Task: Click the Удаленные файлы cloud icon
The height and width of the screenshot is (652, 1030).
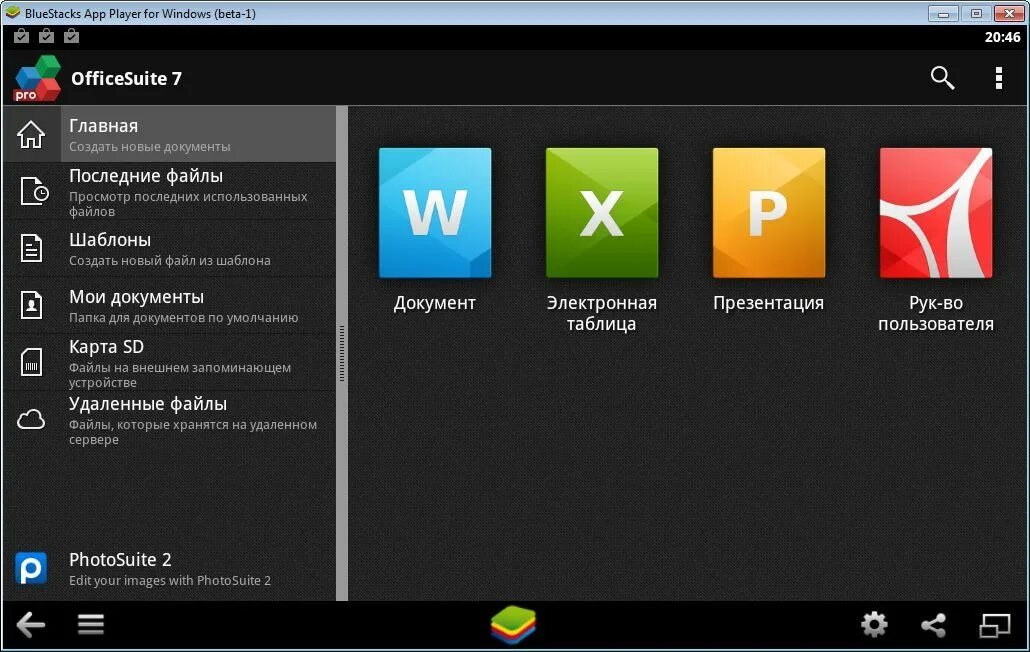Action: 31,419
